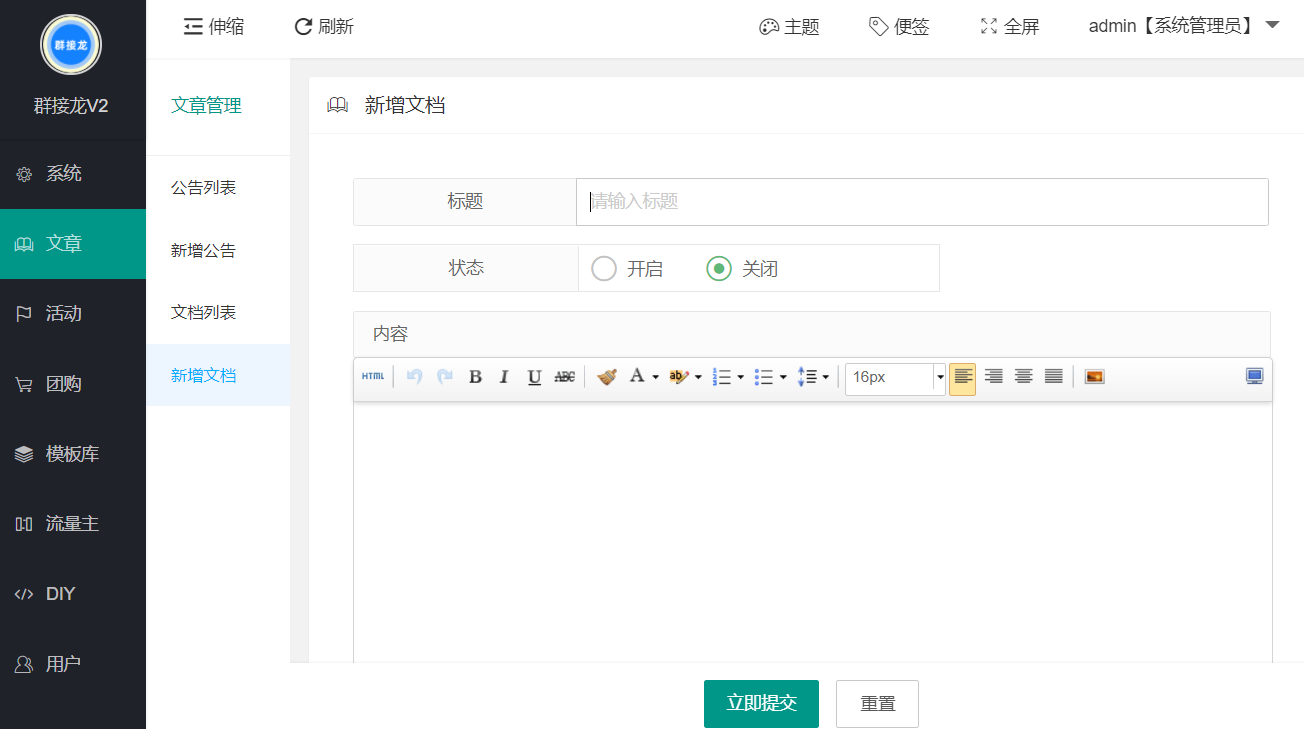Align text right in editor
The width and height of the screenshot is (1304, 729).
coord(993,377)
